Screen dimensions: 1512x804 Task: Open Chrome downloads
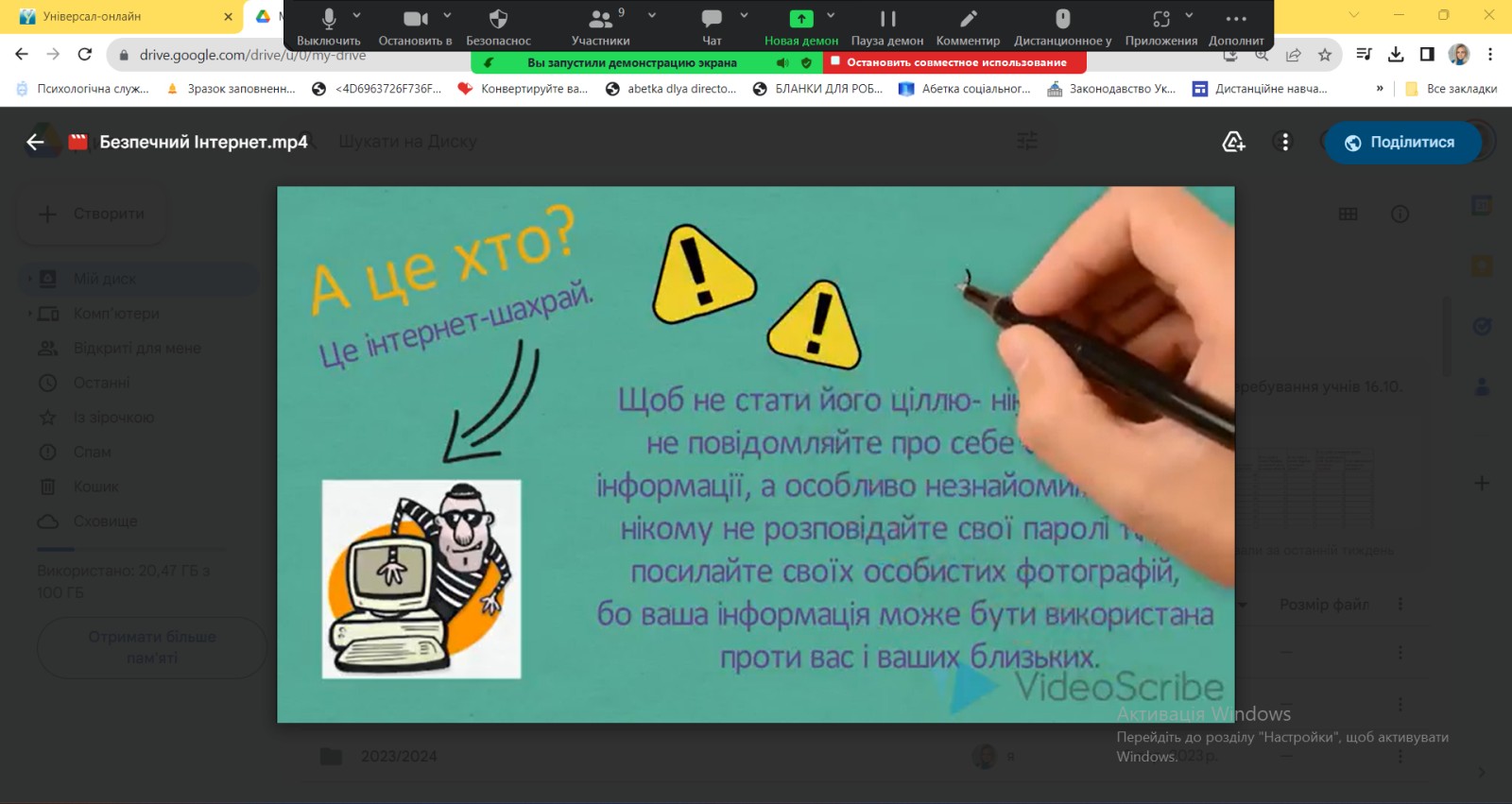(x=1396, y=55)
